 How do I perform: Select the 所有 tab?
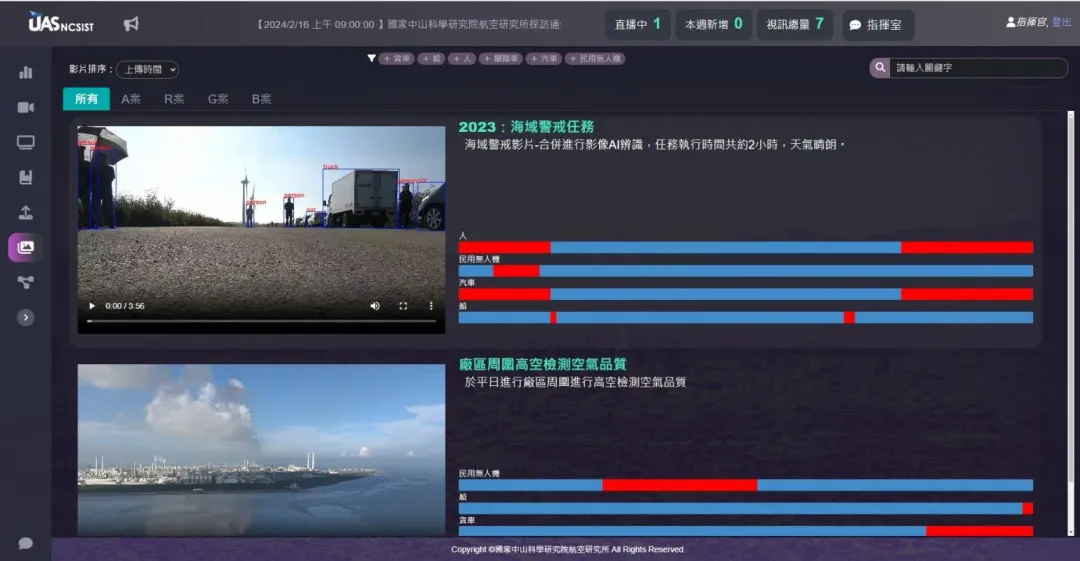click(86, 99)
